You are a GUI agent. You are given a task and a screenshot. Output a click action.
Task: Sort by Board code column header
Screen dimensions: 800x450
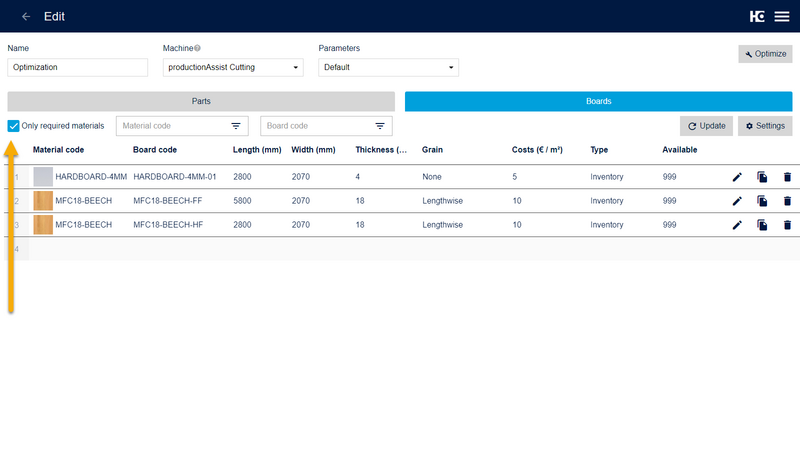[155, 150]
